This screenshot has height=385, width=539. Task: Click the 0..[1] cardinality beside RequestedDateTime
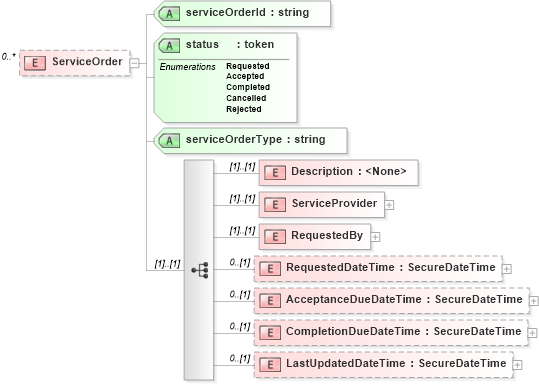[x=240, y=263]
